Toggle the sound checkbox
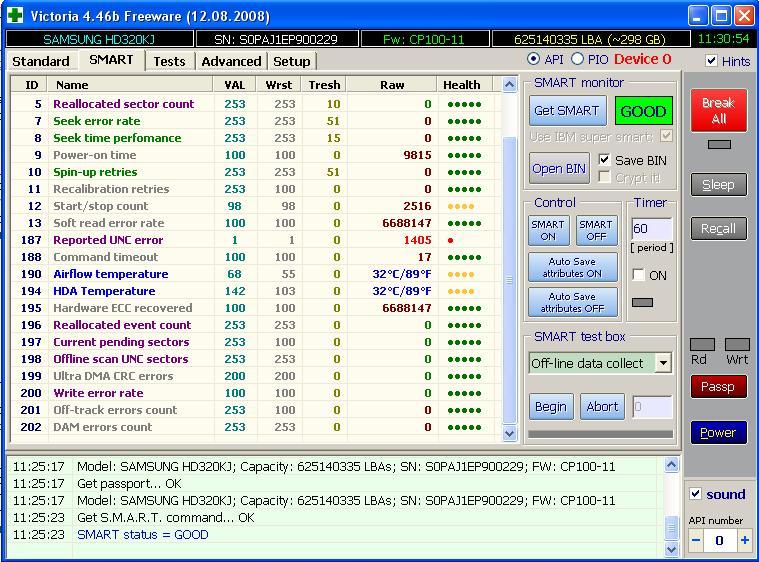This screenshot has height=562, width=759. [696, 494]
